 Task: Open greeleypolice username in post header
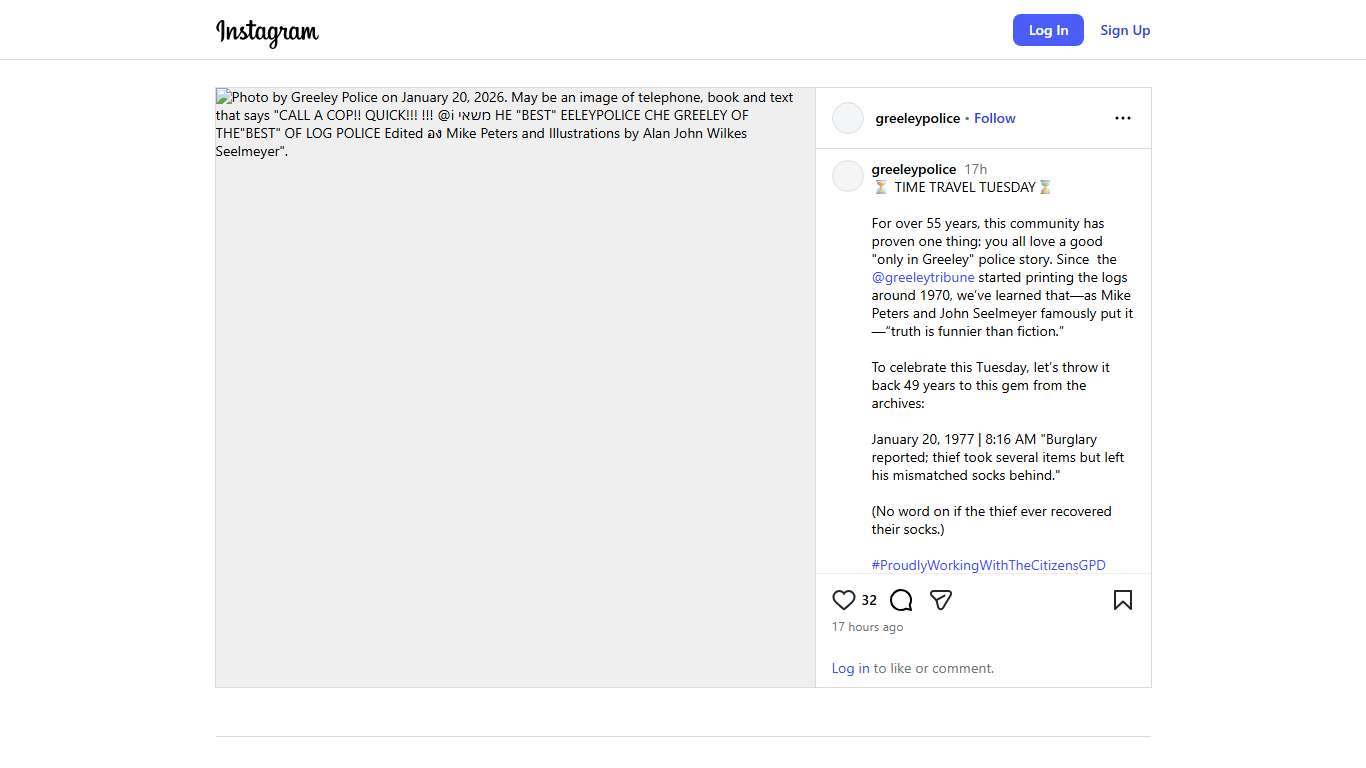[x=917, y=118]
